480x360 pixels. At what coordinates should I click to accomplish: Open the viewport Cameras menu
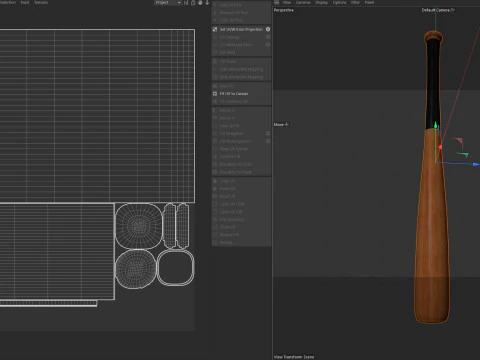[303, 2]
